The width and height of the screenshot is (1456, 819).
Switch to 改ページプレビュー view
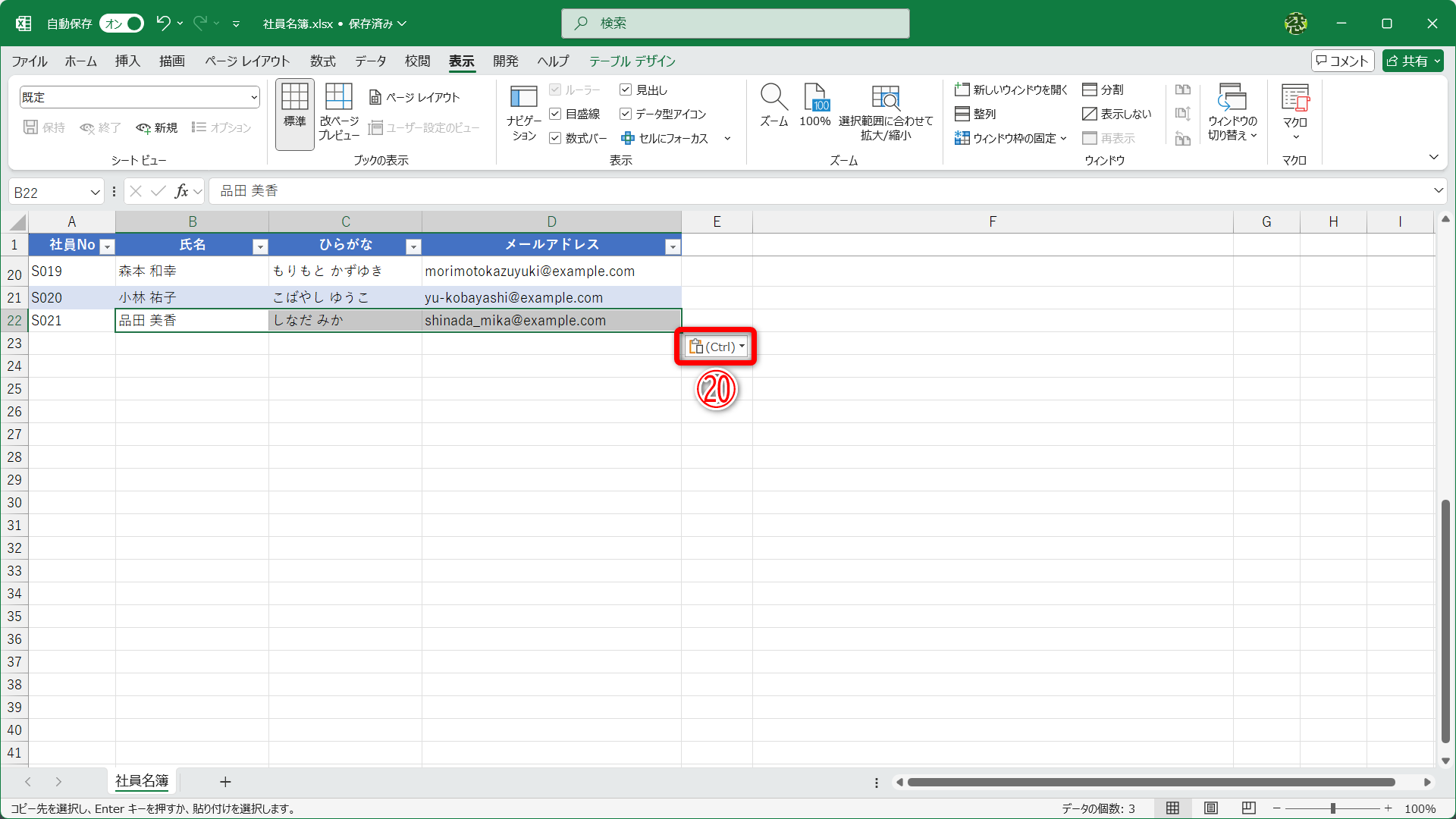338,114
